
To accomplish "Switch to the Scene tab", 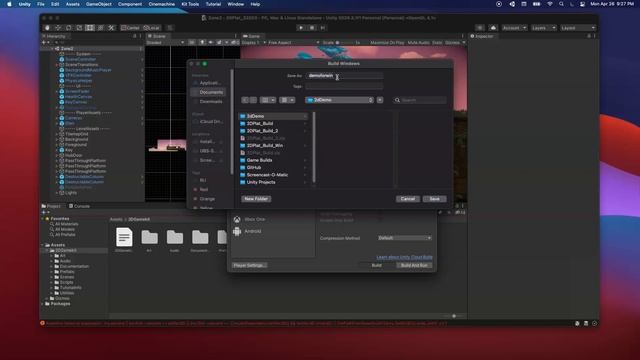I will point(157,36).
